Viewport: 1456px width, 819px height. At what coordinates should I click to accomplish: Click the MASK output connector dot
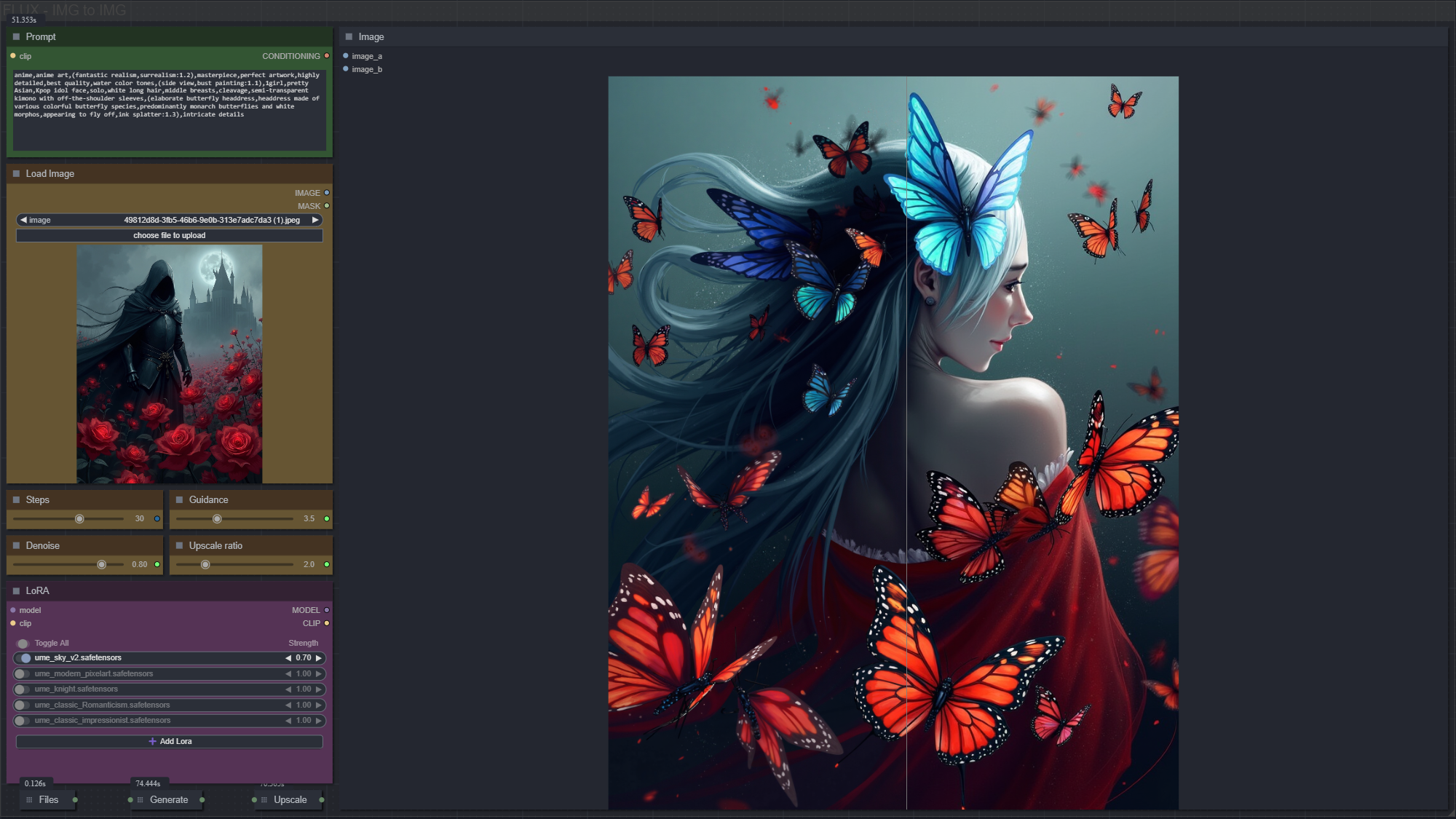(327, 206)
